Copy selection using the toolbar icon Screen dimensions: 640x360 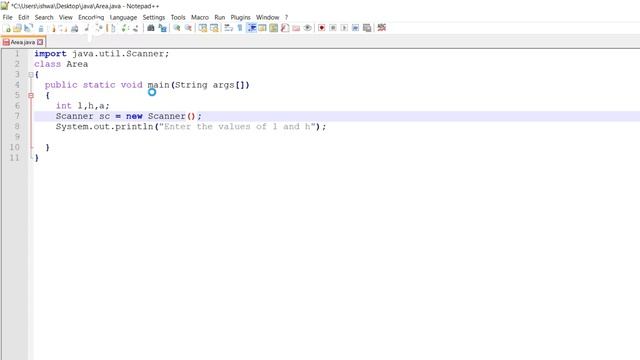pos(99,28)
